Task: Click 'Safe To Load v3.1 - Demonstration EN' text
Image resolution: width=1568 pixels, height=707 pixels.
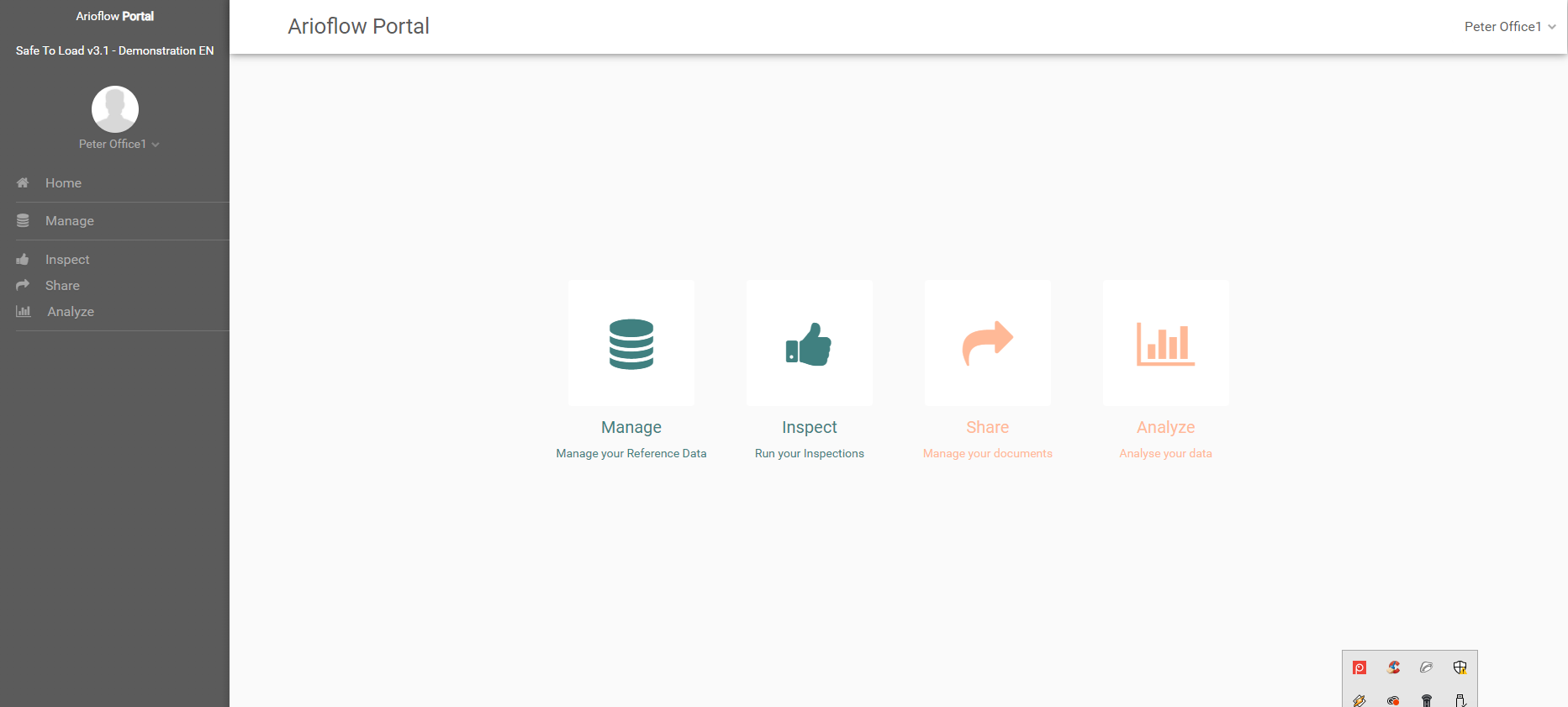Action: (x=114, y=50)
